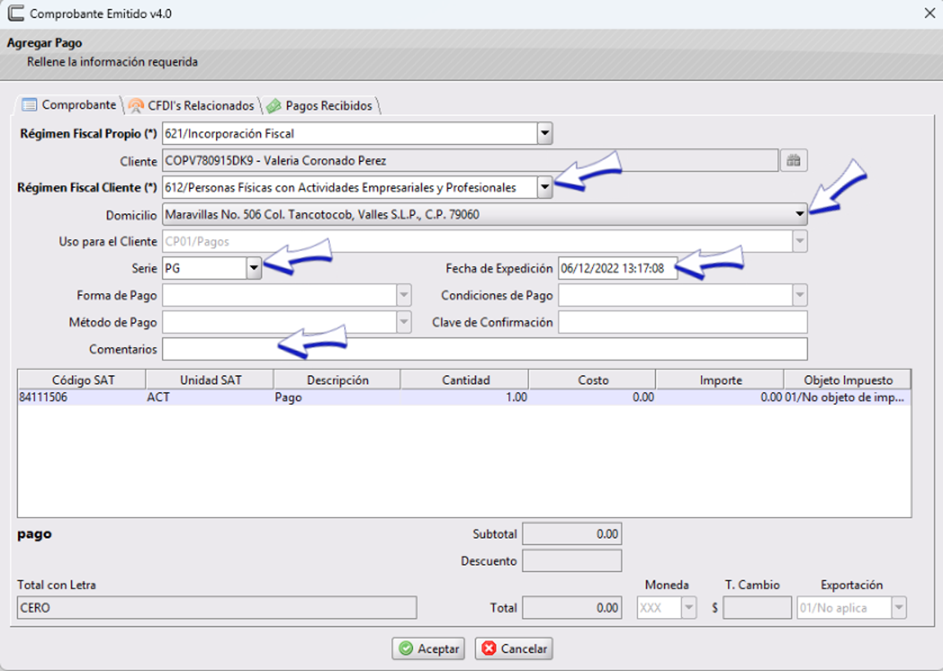Click the Comprobante tab icon
Viewport: 943px width, 671px height.
(x=29, y=105)
